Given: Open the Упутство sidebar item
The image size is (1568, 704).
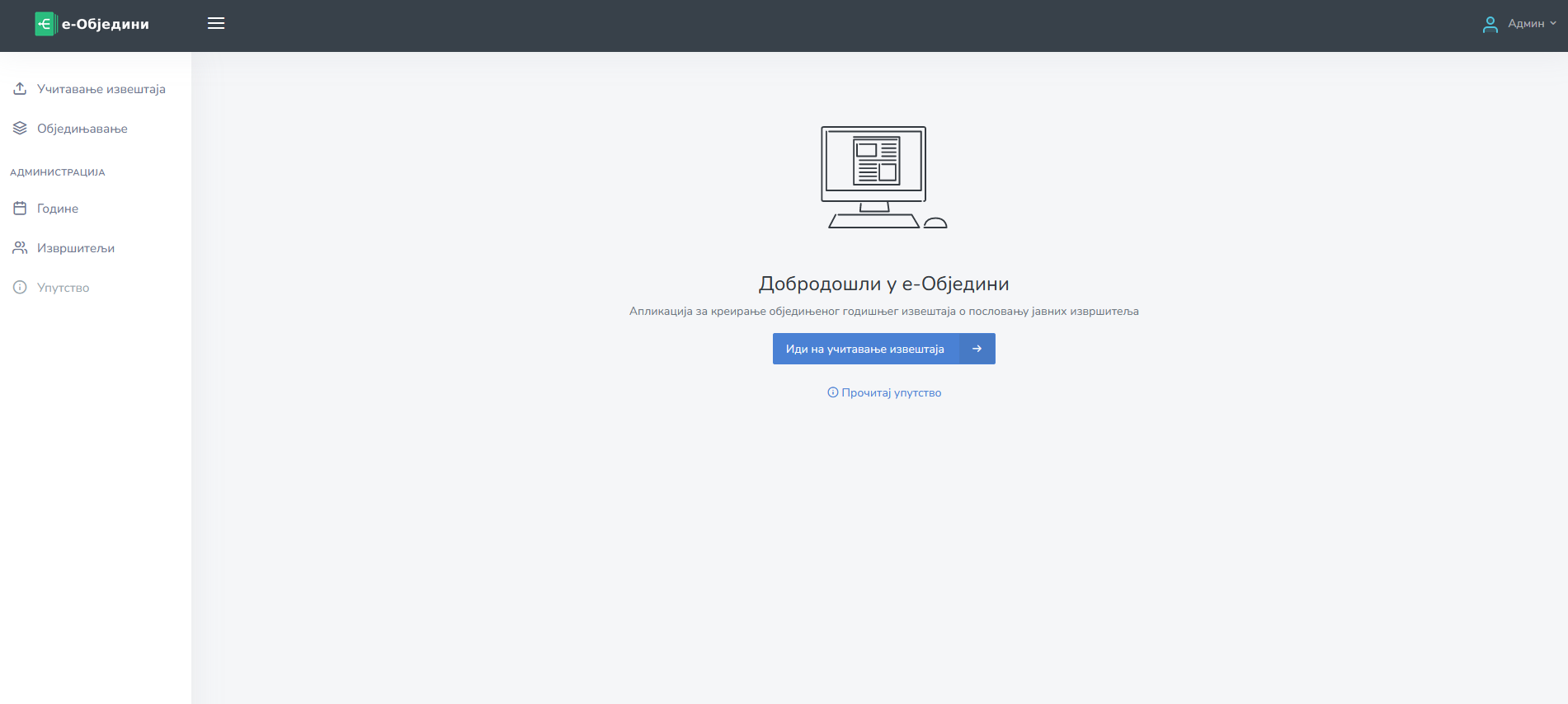Looking at the screenshot, I should [64, 288].
